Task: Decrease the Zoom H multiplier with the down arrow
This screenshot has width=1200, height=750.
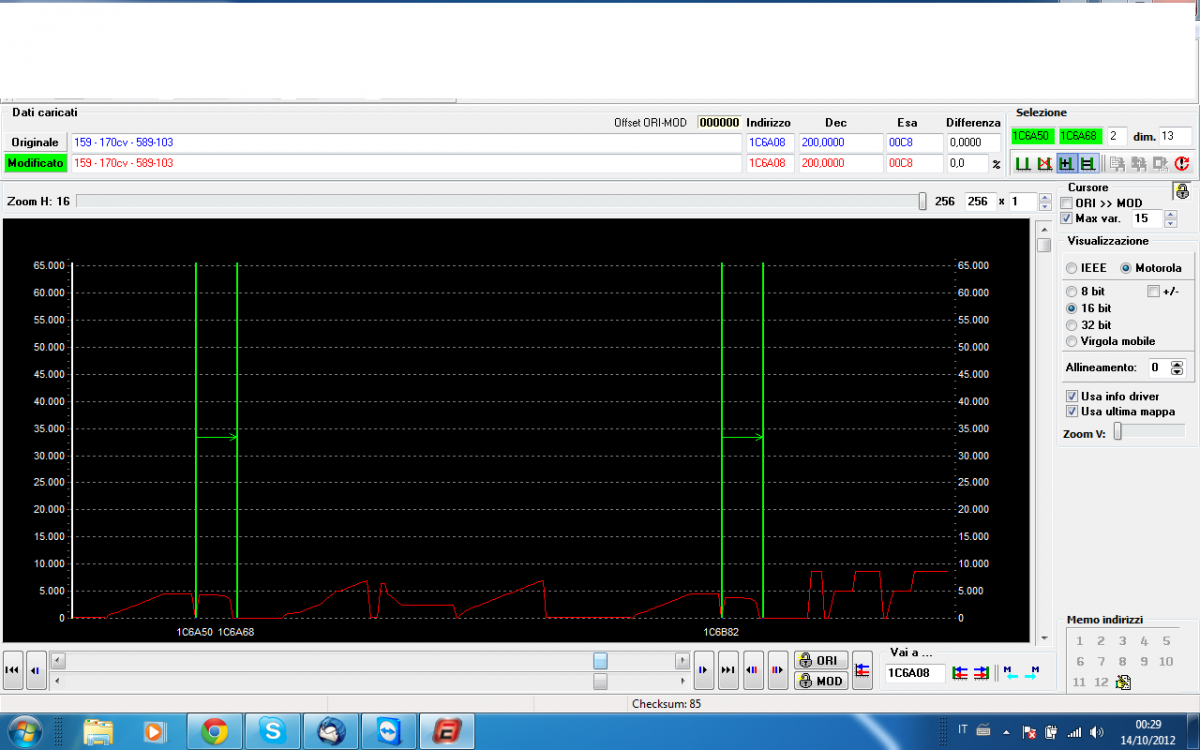Action: [x=1045, y=206]
